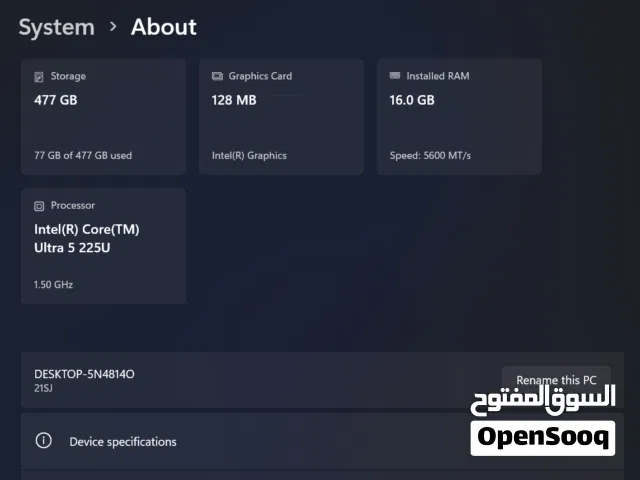
Task: Select Intel(R) Core(TM) Ultra 5 225U text
Action: point(87,238)
